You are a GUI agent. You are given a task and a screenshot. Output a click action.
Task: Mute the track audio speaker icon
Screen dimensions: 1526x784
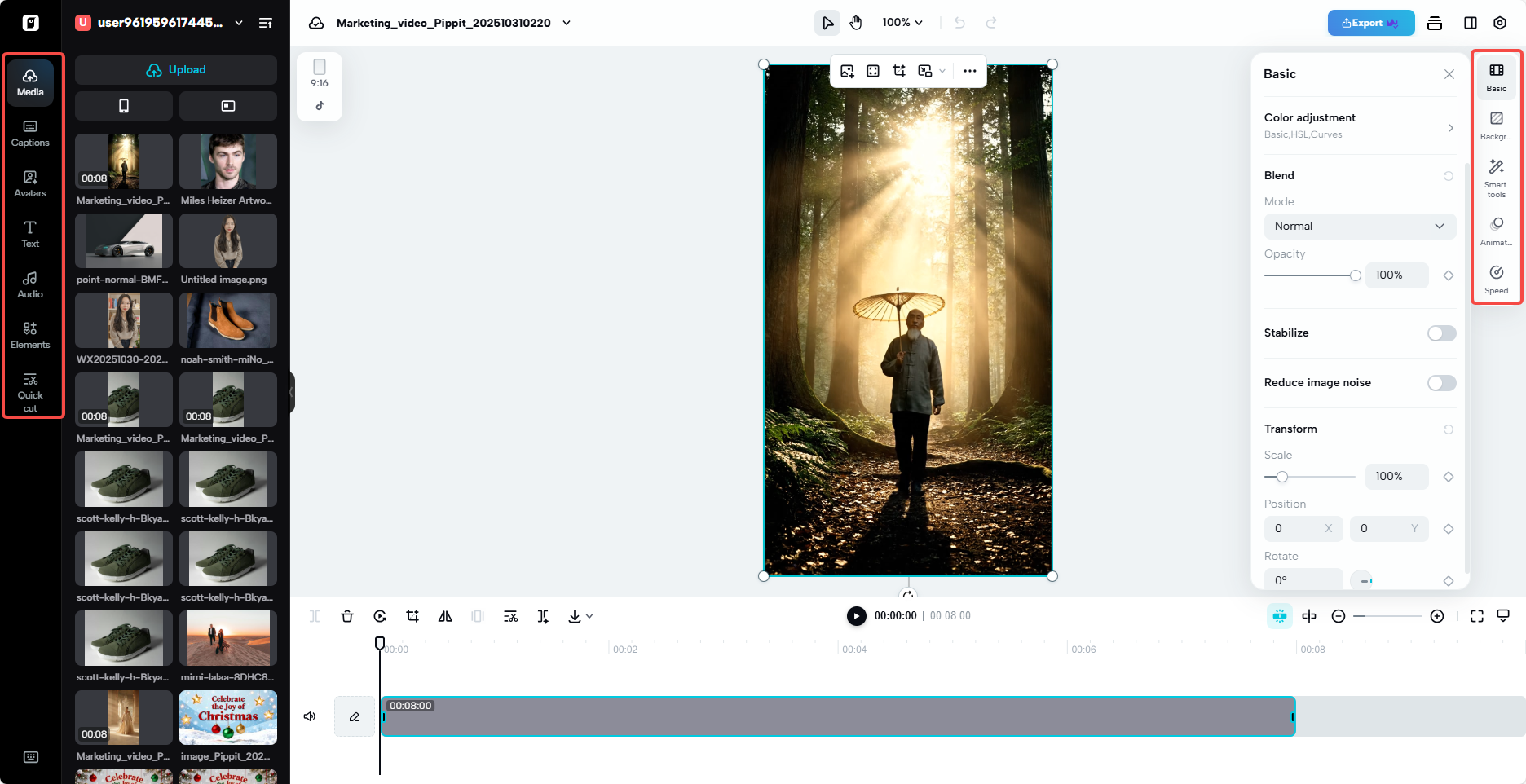[x=309, y=716]
